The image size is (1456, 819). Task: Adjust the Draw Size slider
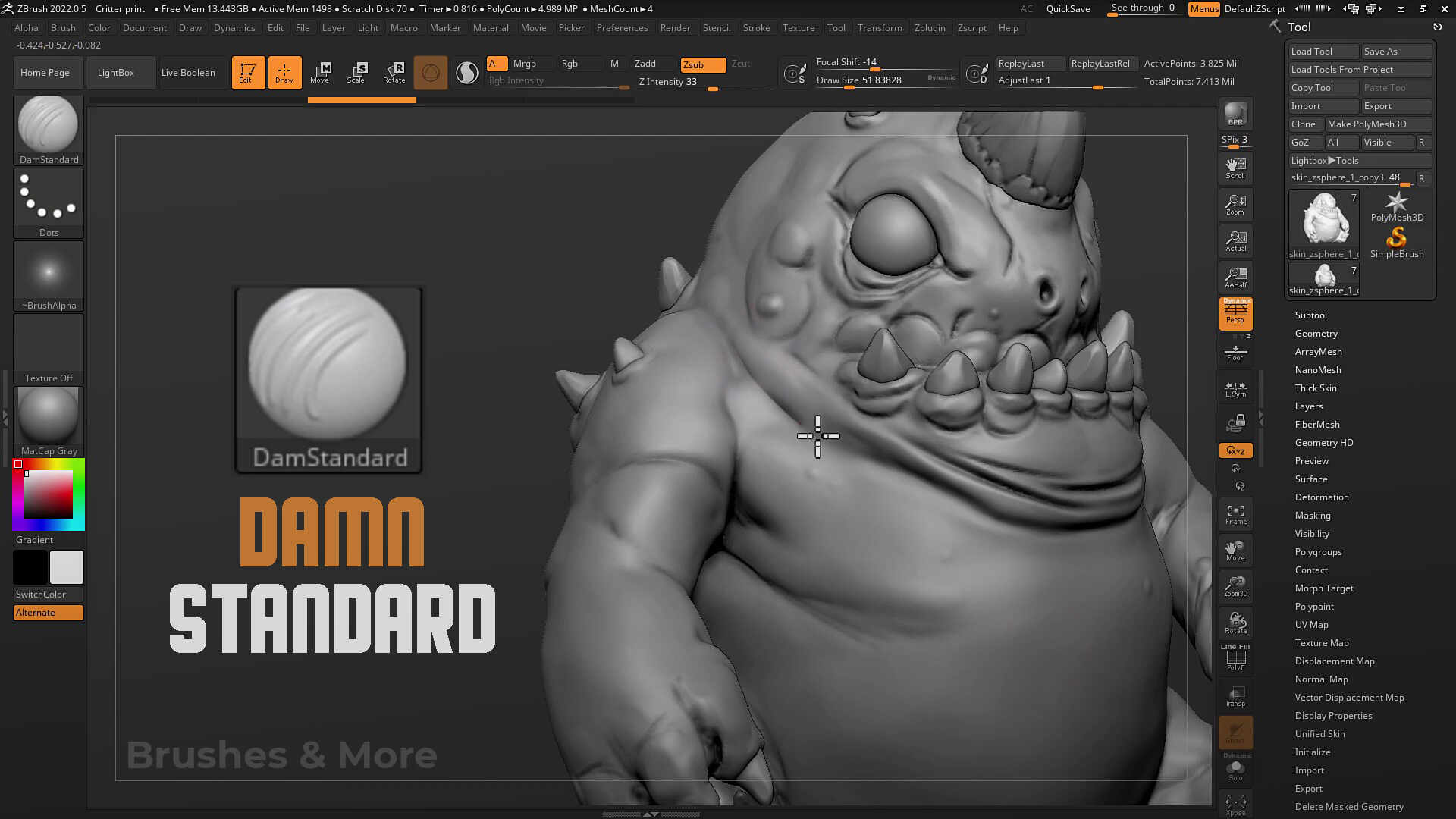[x=886, y=80]
